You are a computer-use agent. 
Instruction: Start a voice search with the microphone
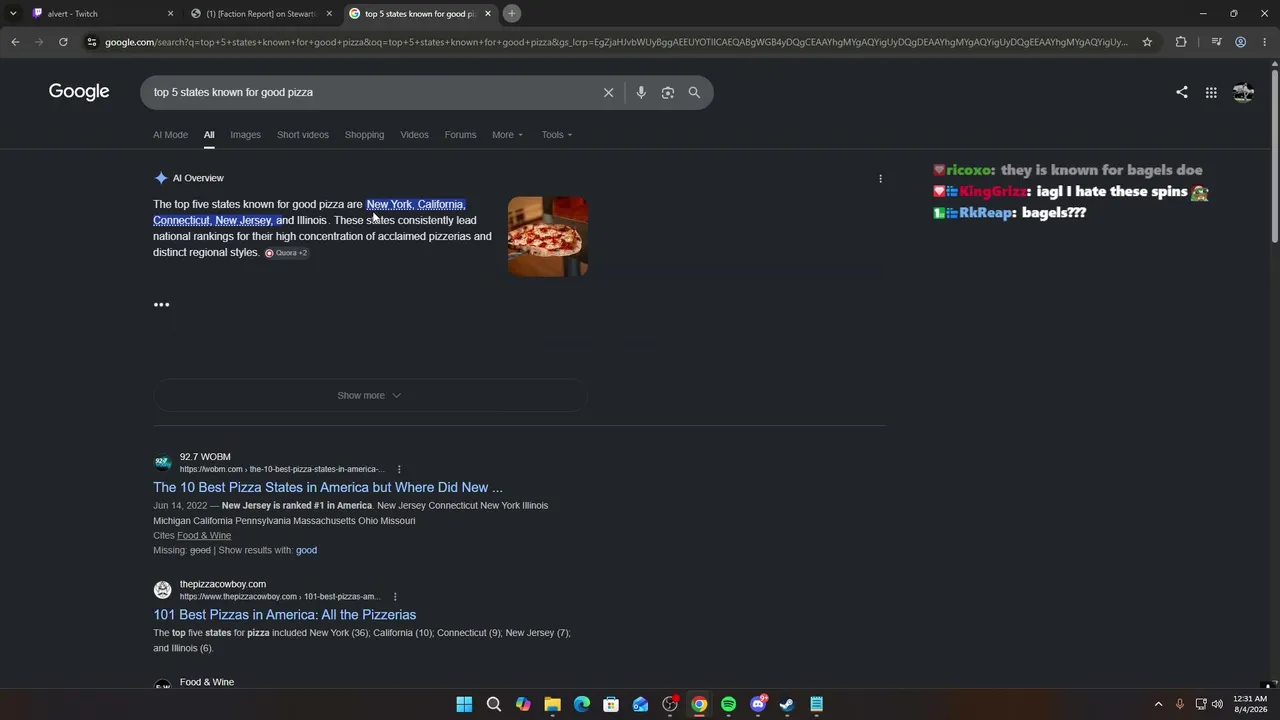pyautogui.click(x=641, y=92)
